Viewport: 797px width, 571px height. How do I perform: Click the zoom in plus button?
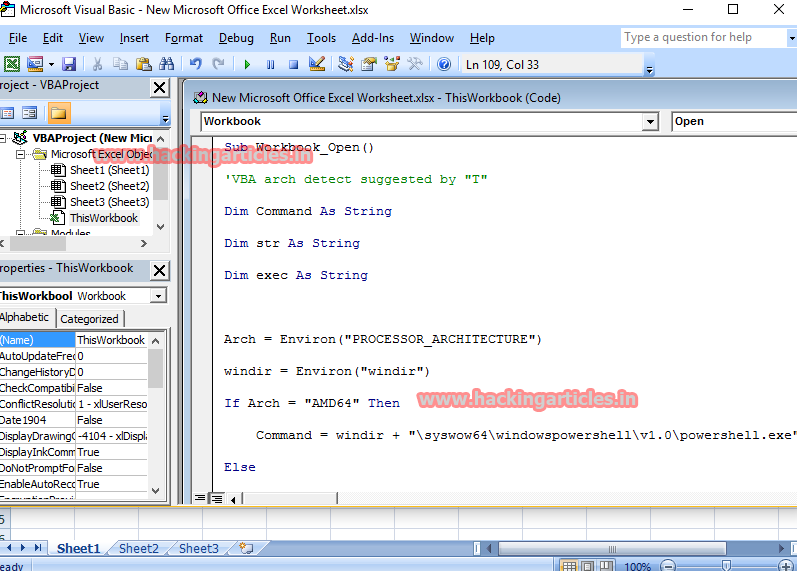pos(786,565)
